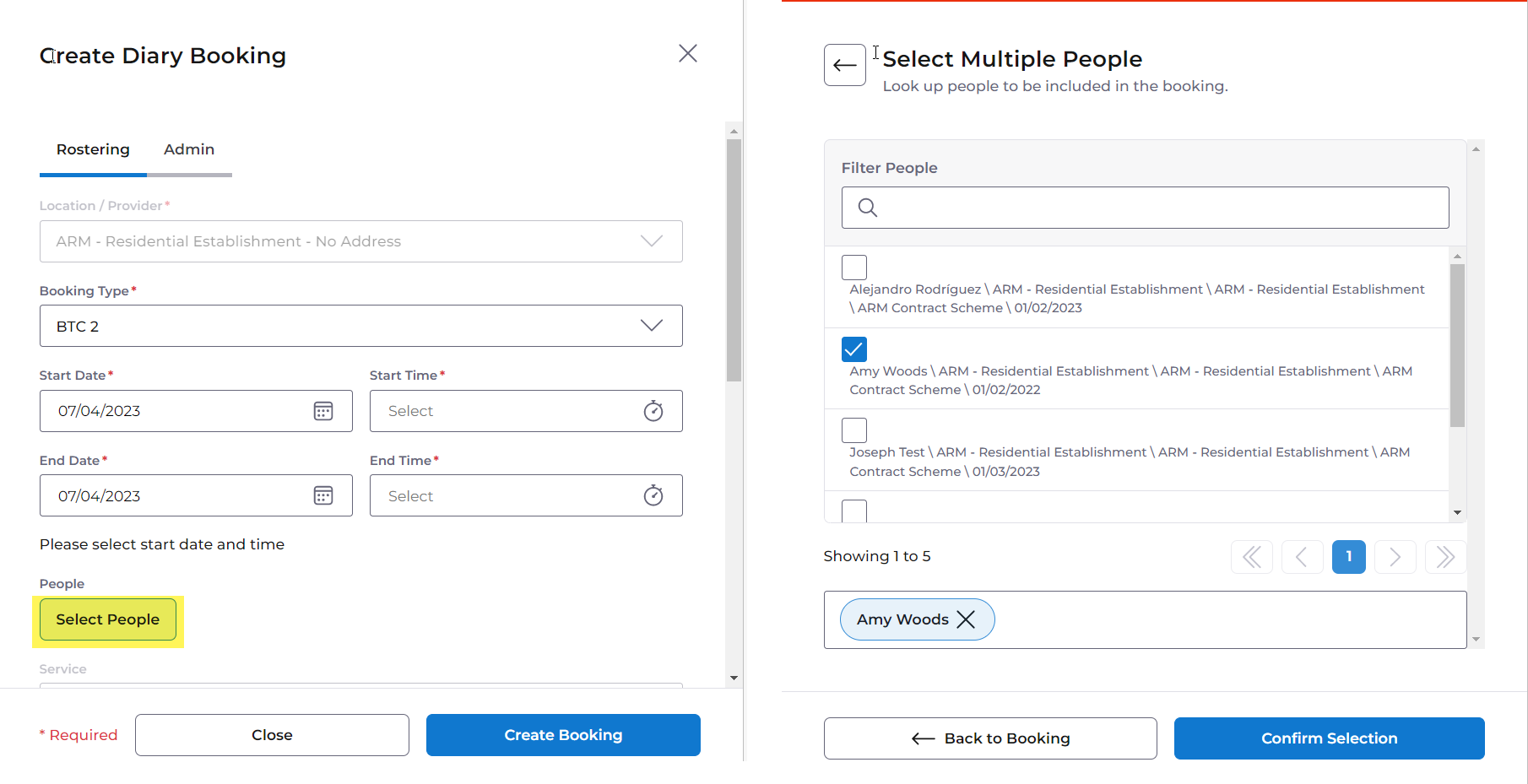Untick the Amy Woods checkbox

tap(854, 349)
